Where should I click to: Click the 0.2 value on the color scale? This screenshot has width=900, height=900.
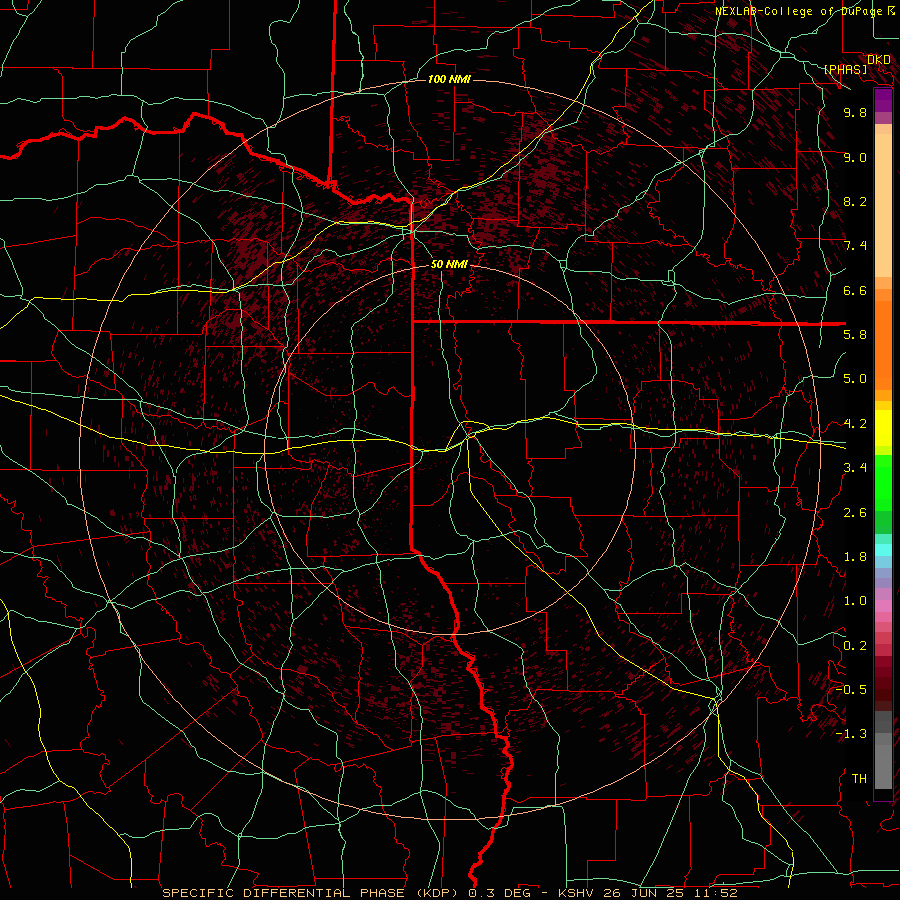coord(855,646)
